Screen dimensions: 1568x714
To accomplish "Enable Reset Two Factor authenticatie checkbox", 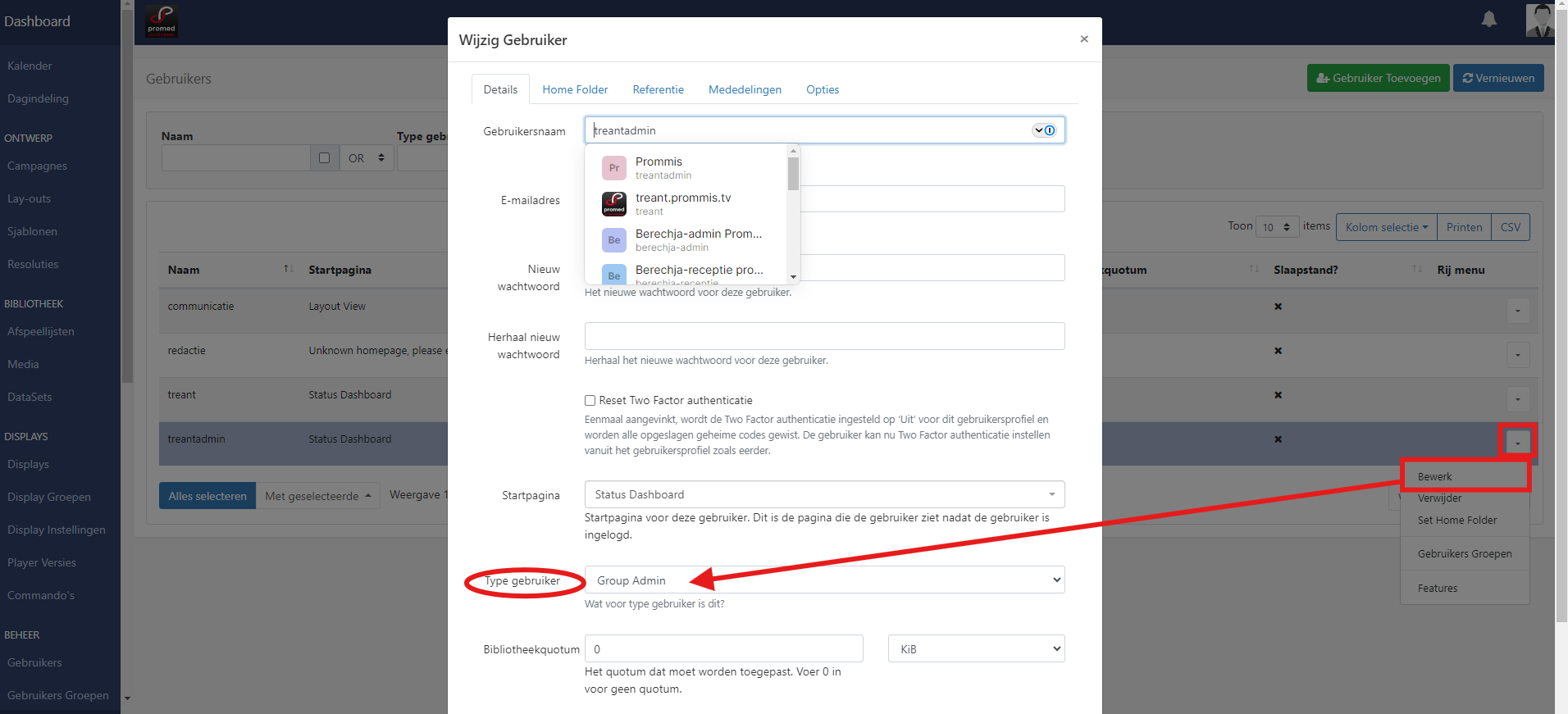I will (x=590, y=401).
